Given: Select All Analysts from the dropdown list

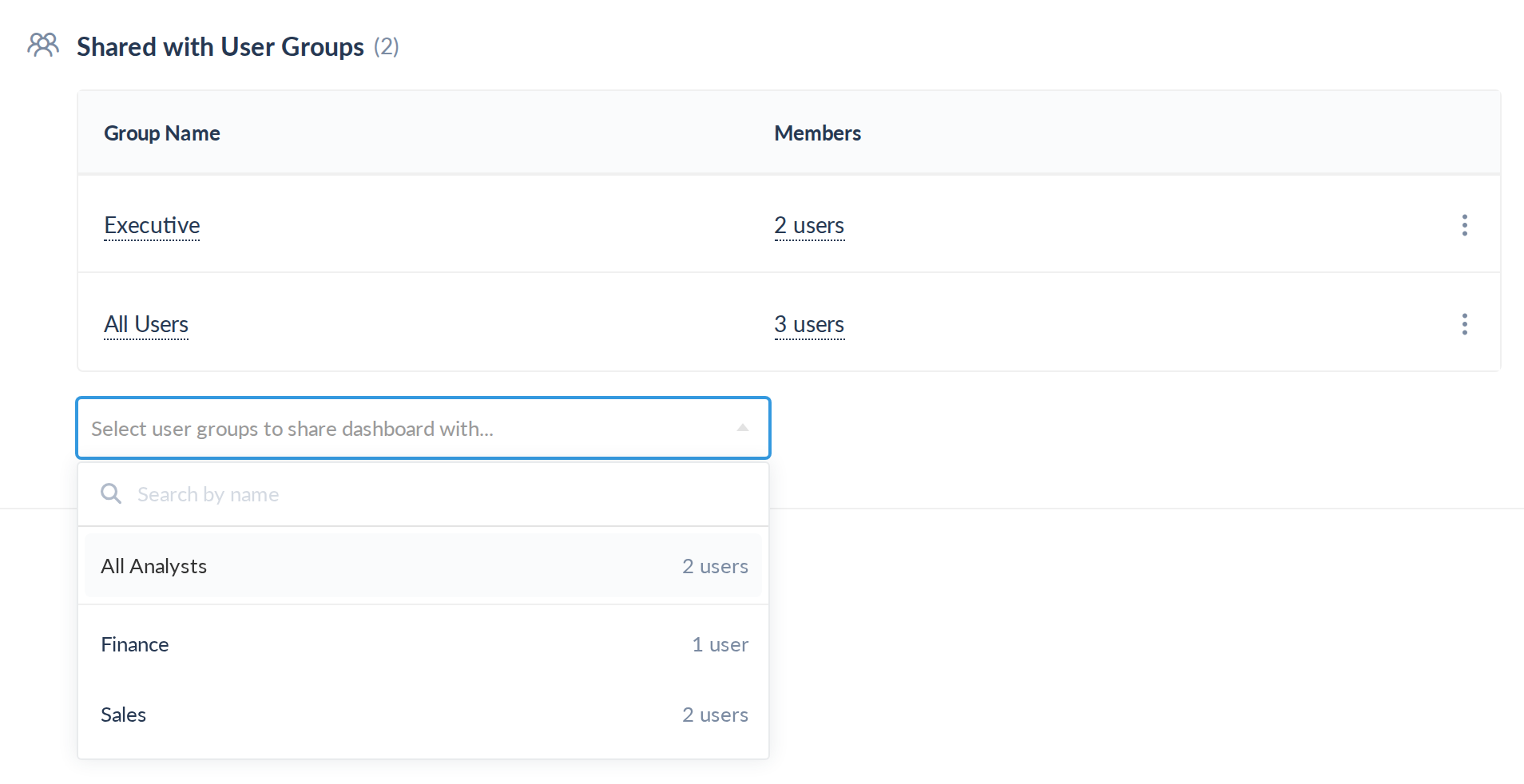Looking at the screenshot, I should coord(423,566).
